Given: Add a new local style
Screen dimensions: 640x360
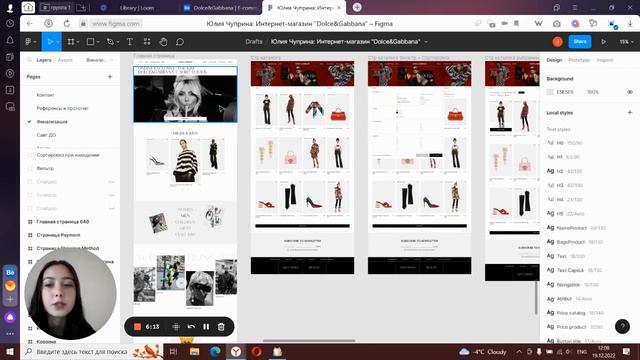Looking at the screenshot, I should tap(629, 112).
